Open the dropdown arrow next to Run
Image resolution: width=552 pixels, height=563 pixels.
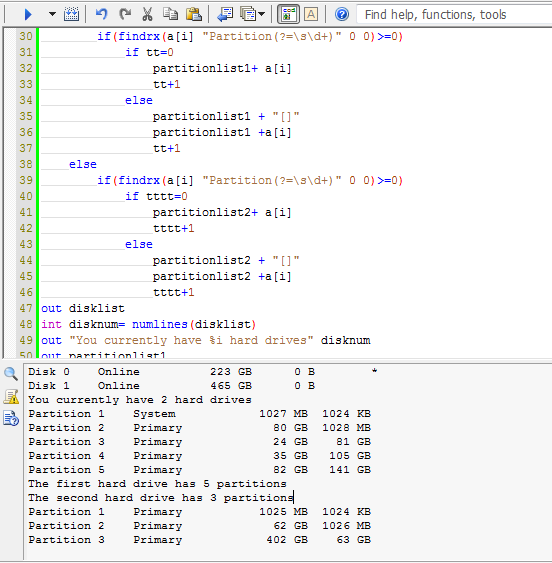click(x=52, y=14)
